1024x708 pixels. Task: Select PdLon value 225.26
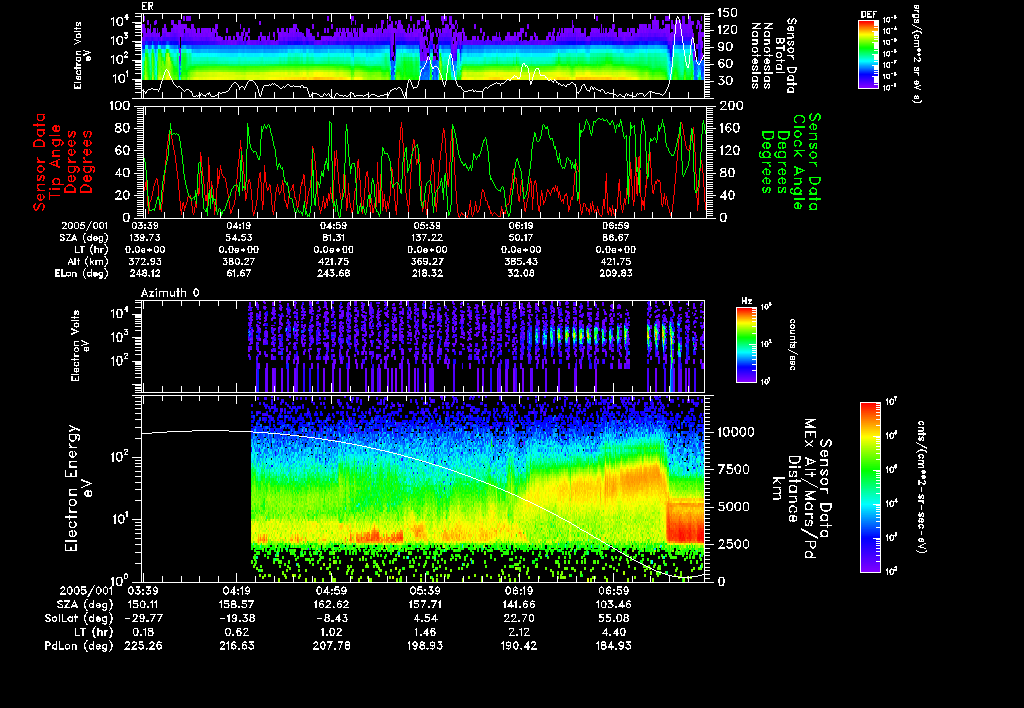pos(144,645)
